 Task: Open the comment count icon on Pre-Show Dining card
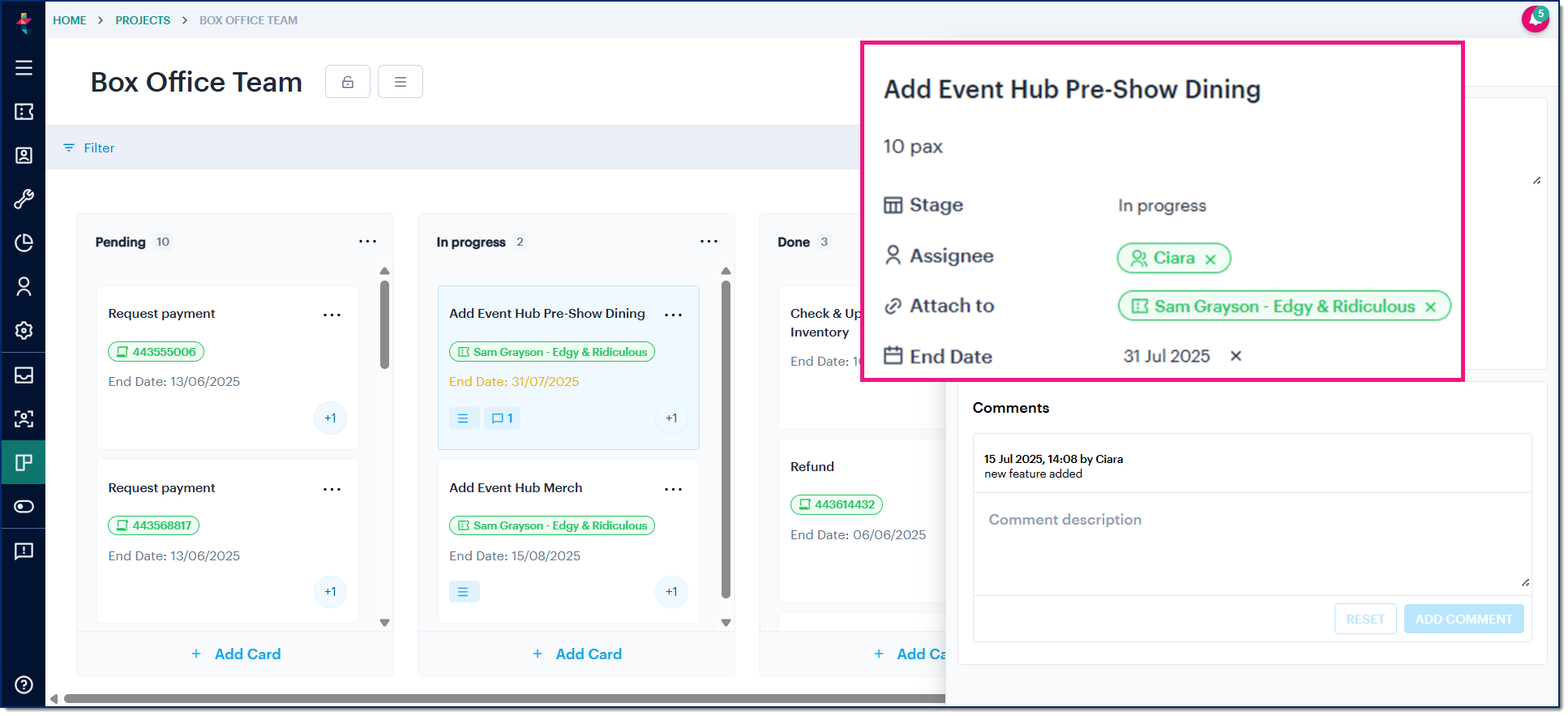(x=503, y=418)
